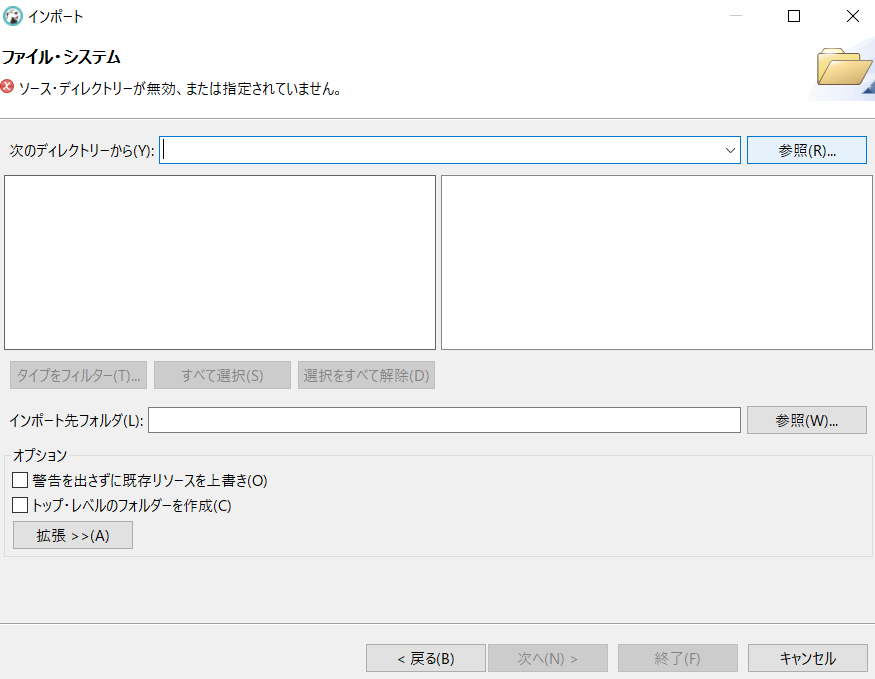Enable 警告を出さずに既存リソースを上書き checkbox
Image resolution: width=875 pixels, height=679 pixels.
20,480
